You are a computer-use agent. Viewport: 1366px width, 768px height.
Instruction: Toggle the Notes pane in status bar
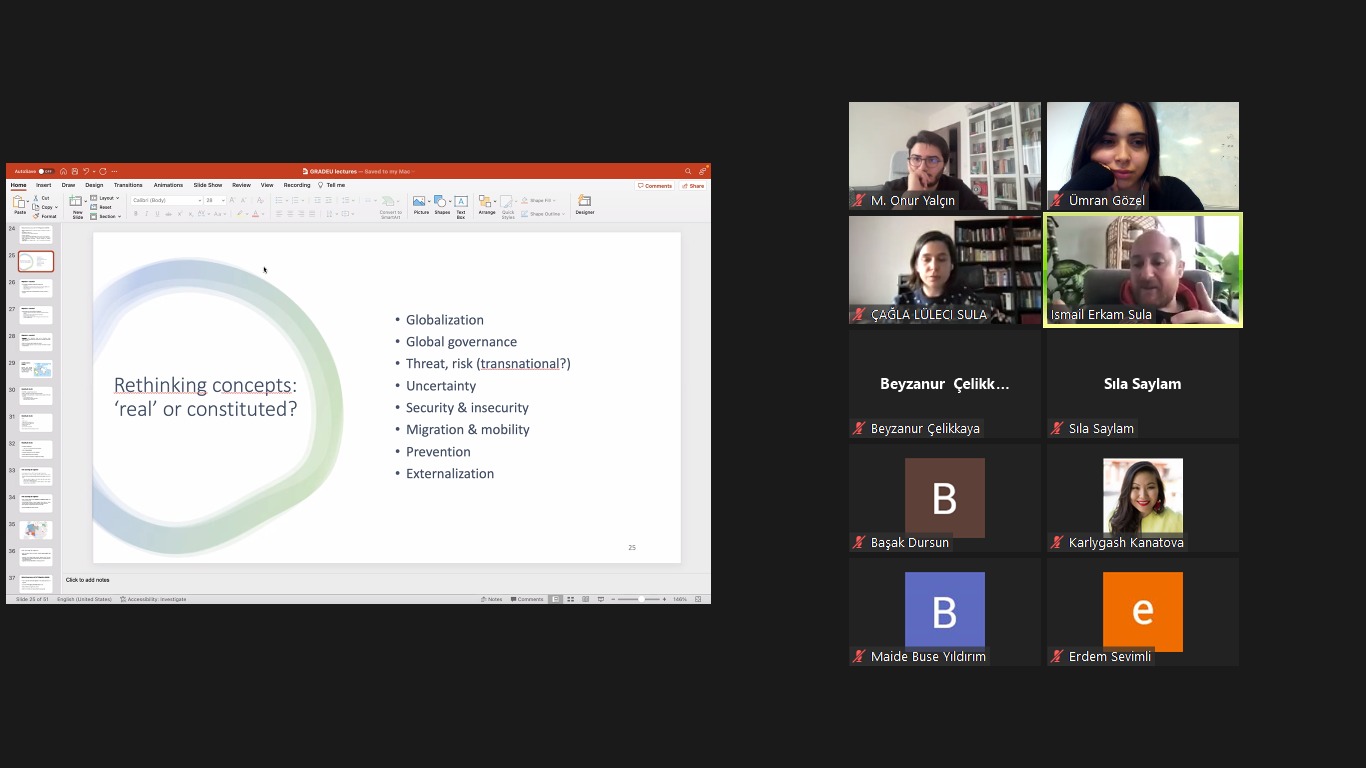coord(491,599)
